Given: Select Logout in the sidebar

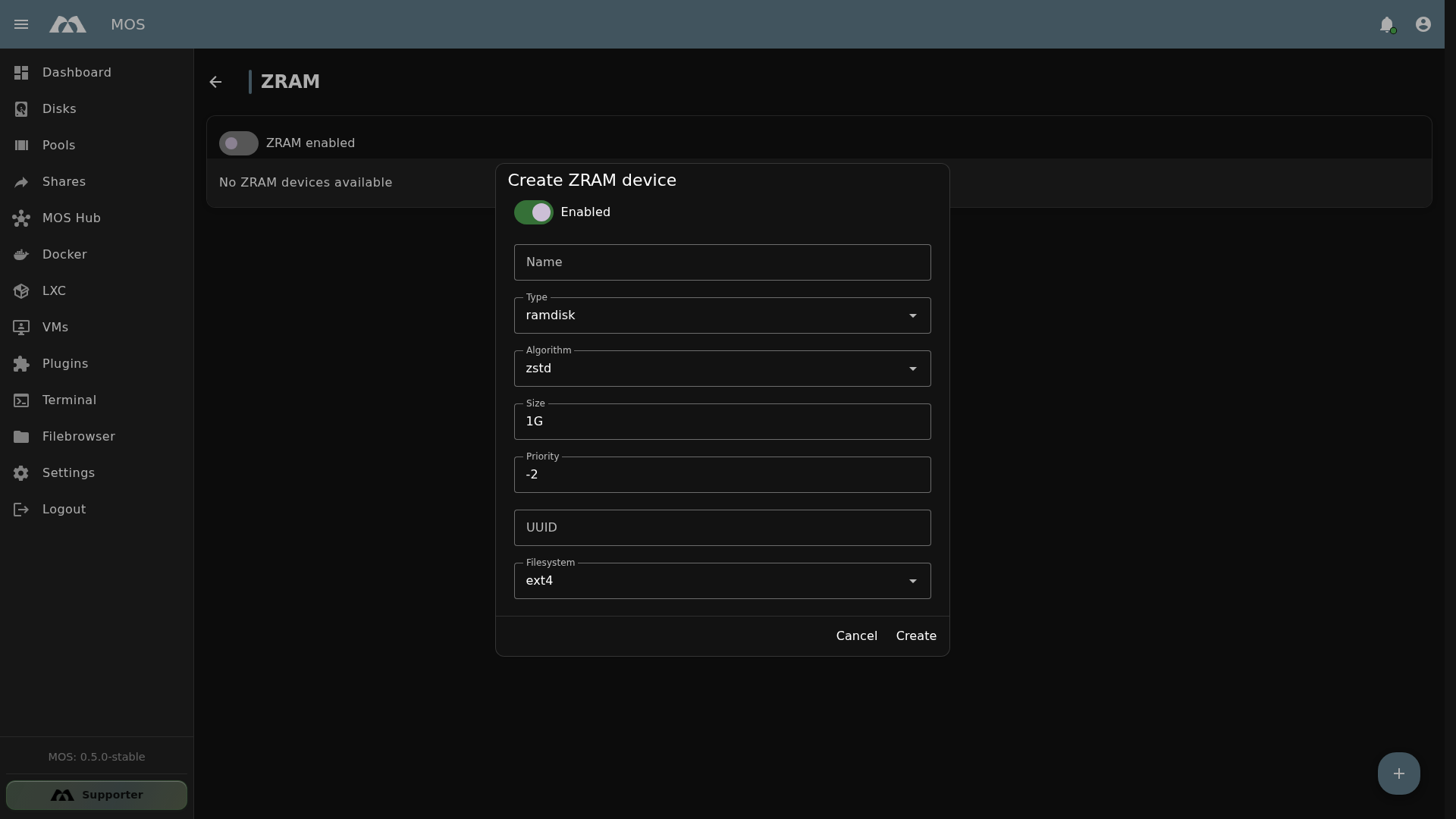Looking at the screenshot, I should [x=96, y=510].
